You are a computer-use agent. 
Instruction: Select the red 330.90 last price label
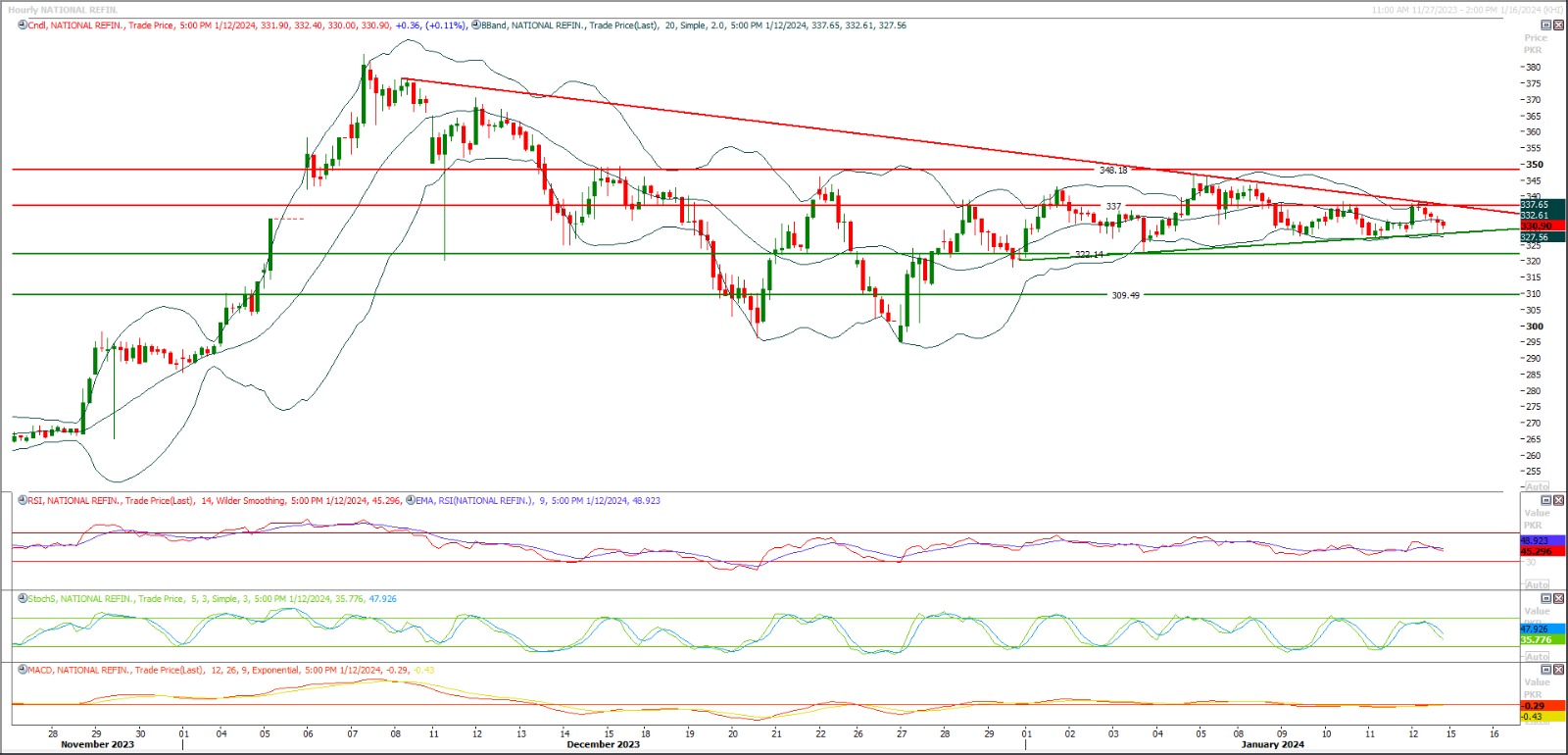pos(1537,226)
